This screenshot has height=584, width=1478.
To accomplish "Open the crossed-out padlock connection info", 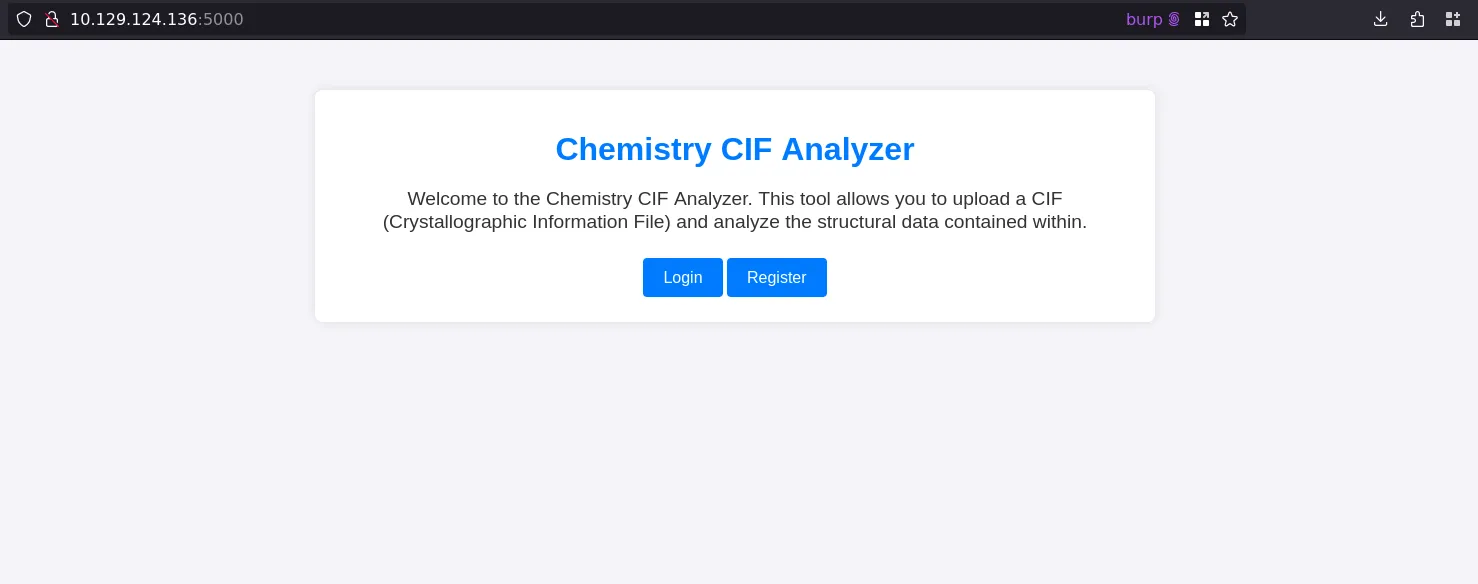I will [52, 19].
